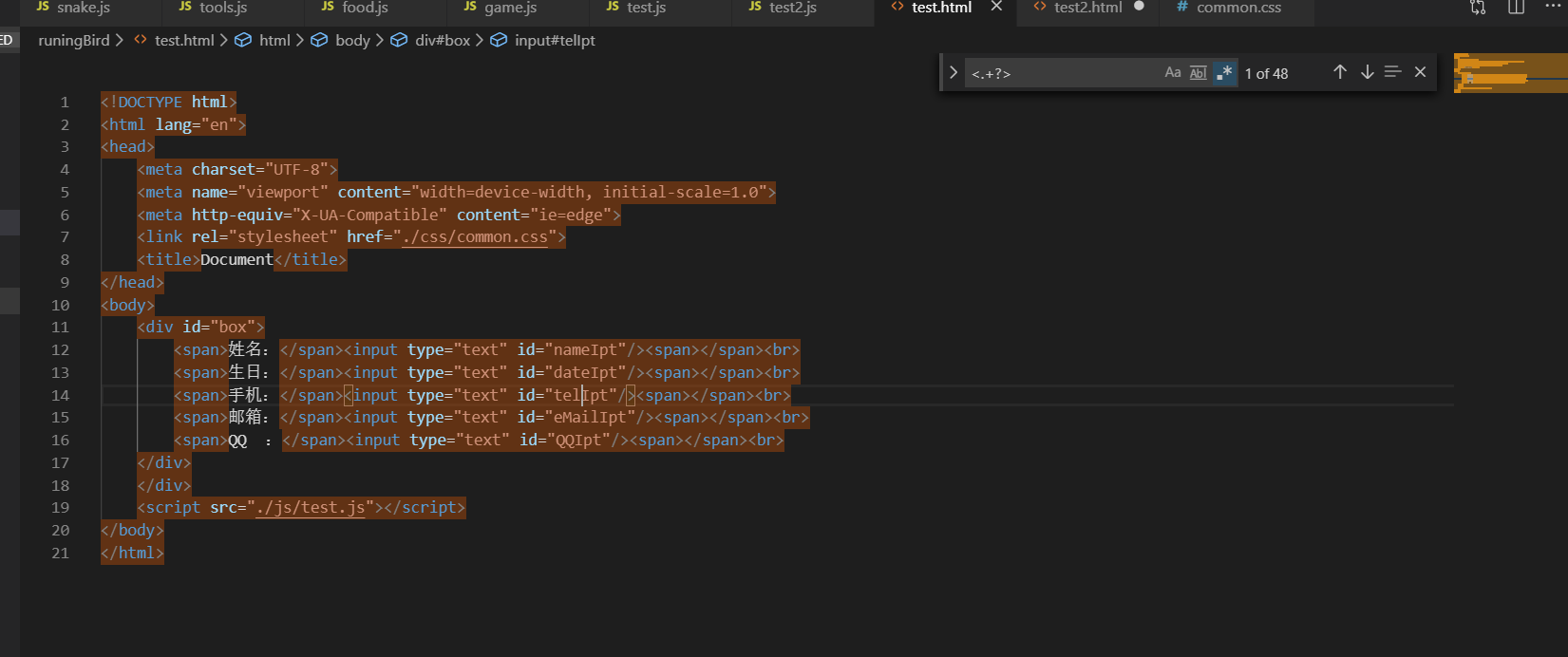Click line number 19
Image resolution: width=1568 pixels, height=657 pixels.
tap(61, 508)
